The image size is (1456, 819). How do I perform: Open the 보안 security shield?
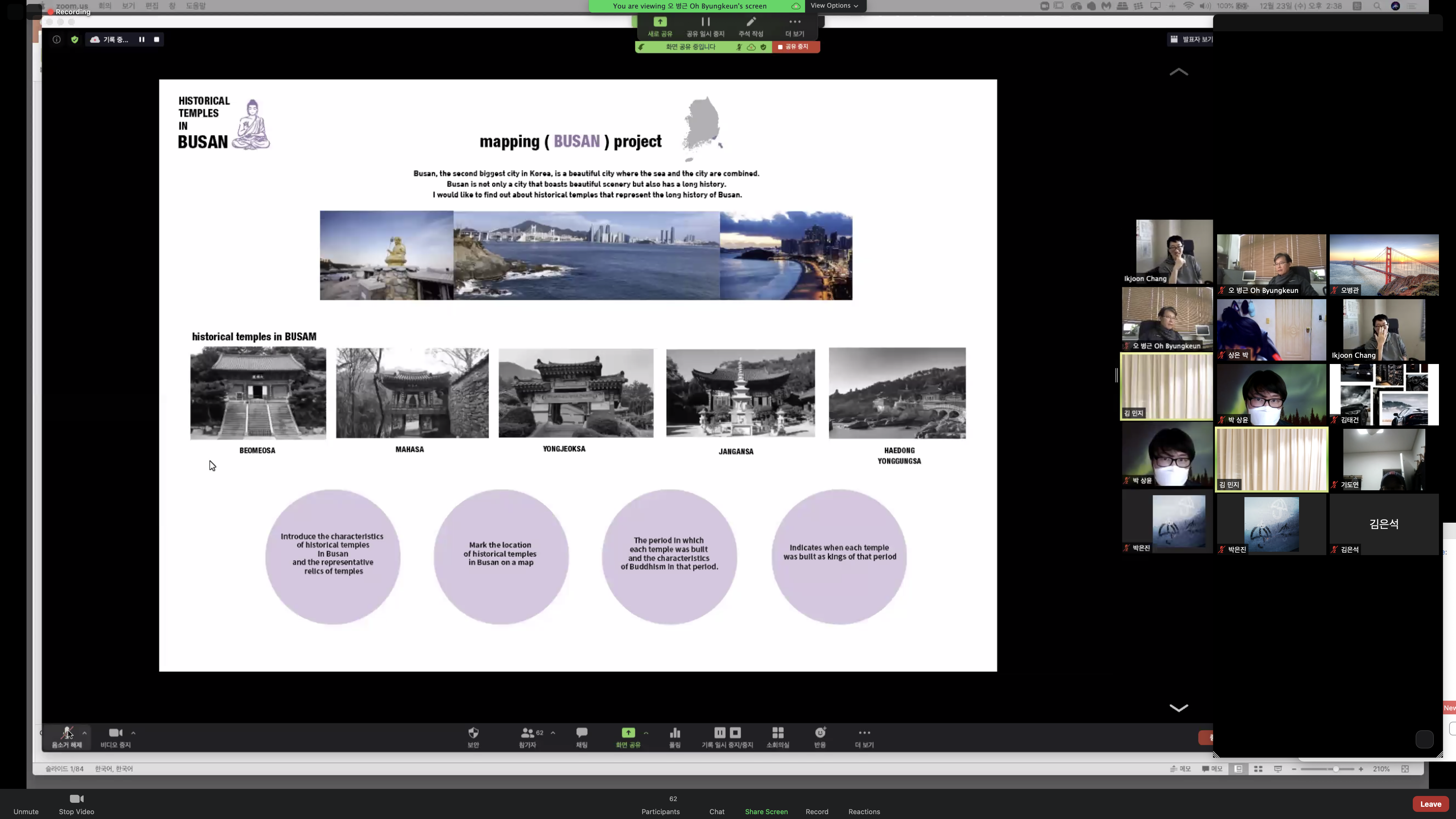473,738
